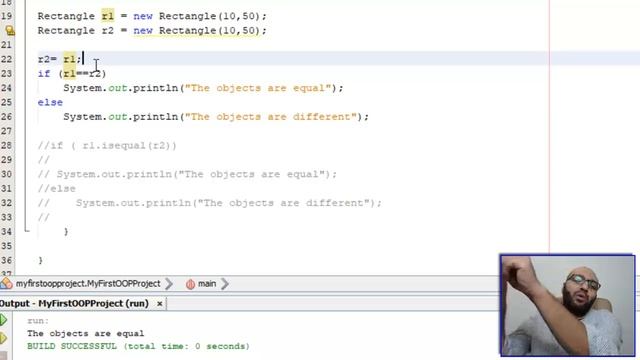Click the main method icon in breadcrumbs
This screenshot has width=640, height=360.
tap(190, 284)
